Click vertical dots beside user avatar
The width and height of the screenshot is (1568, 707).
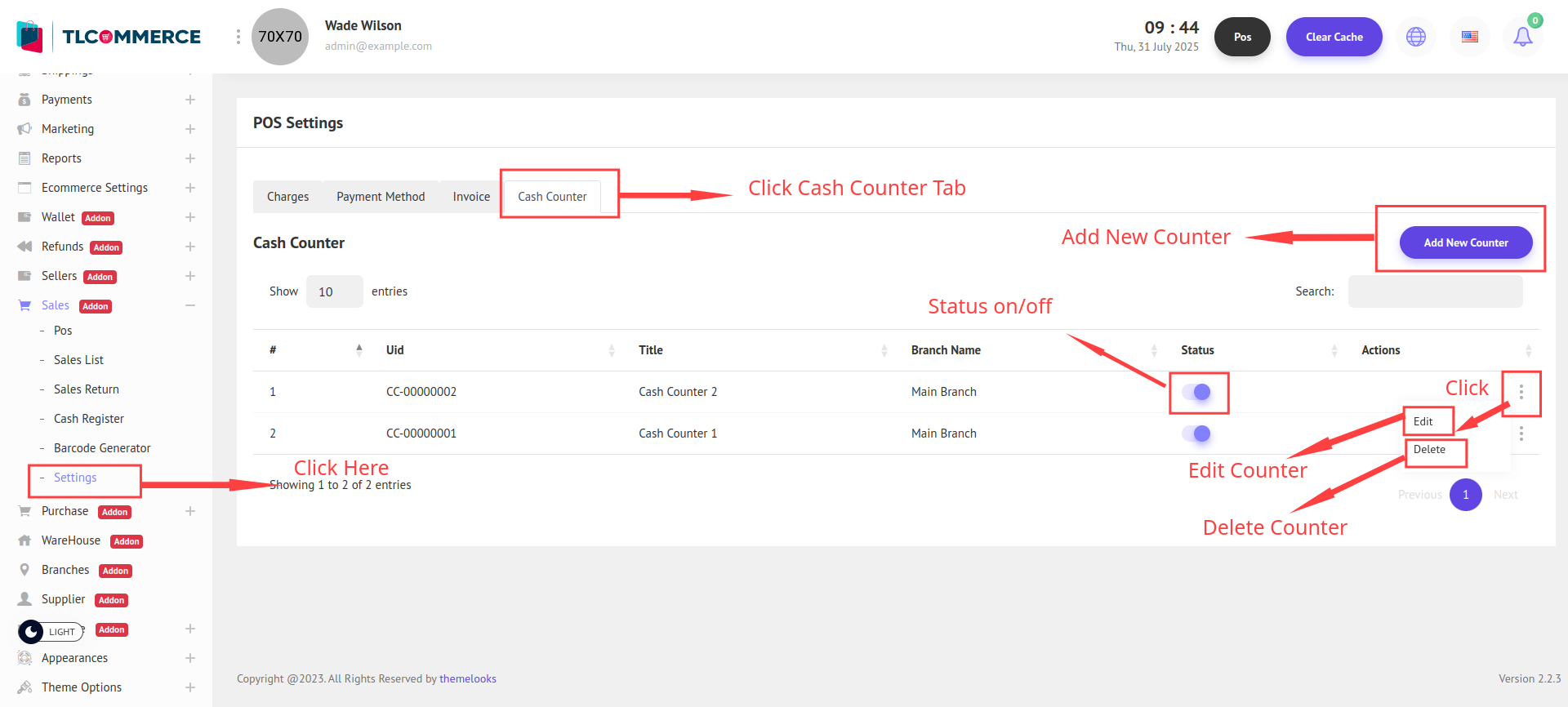click(238, 37)
